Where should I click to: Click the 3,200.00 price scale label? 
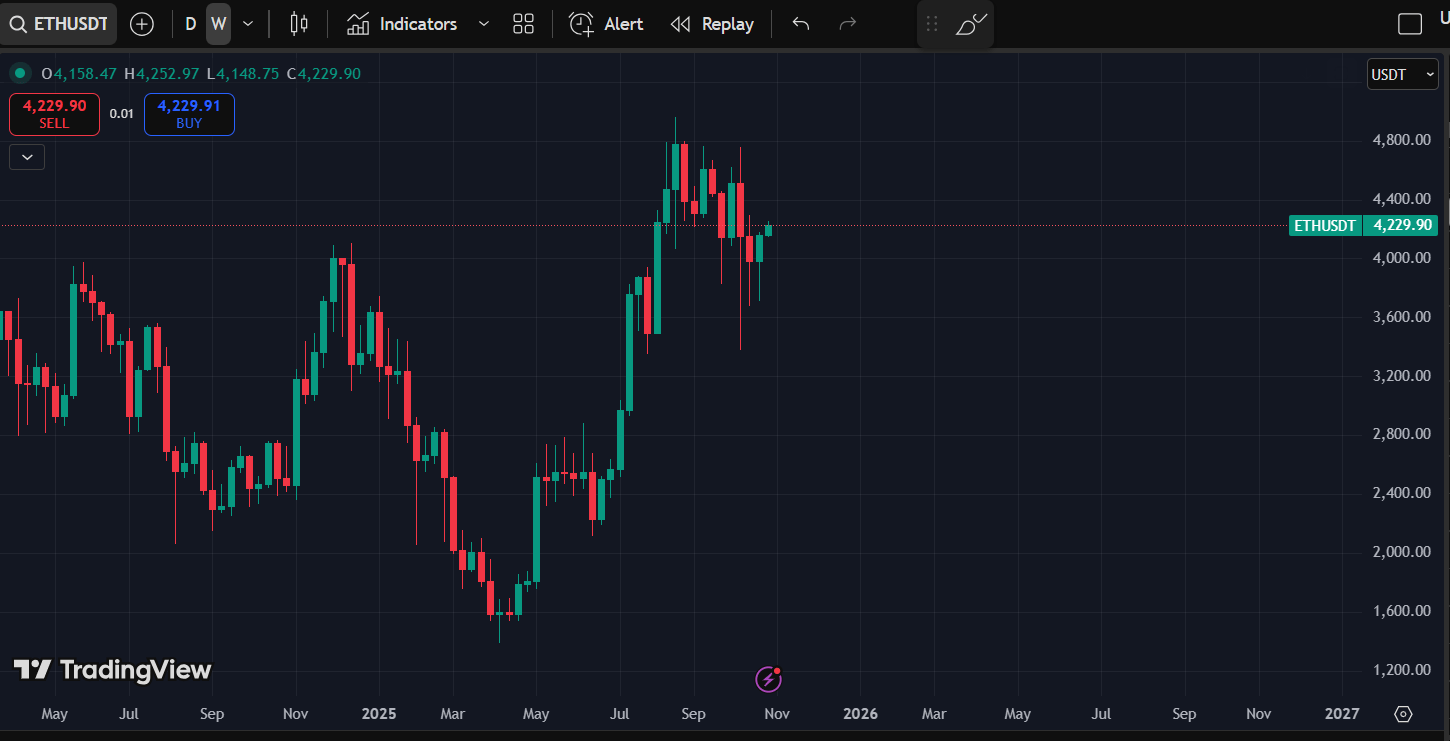point(1401,376)
